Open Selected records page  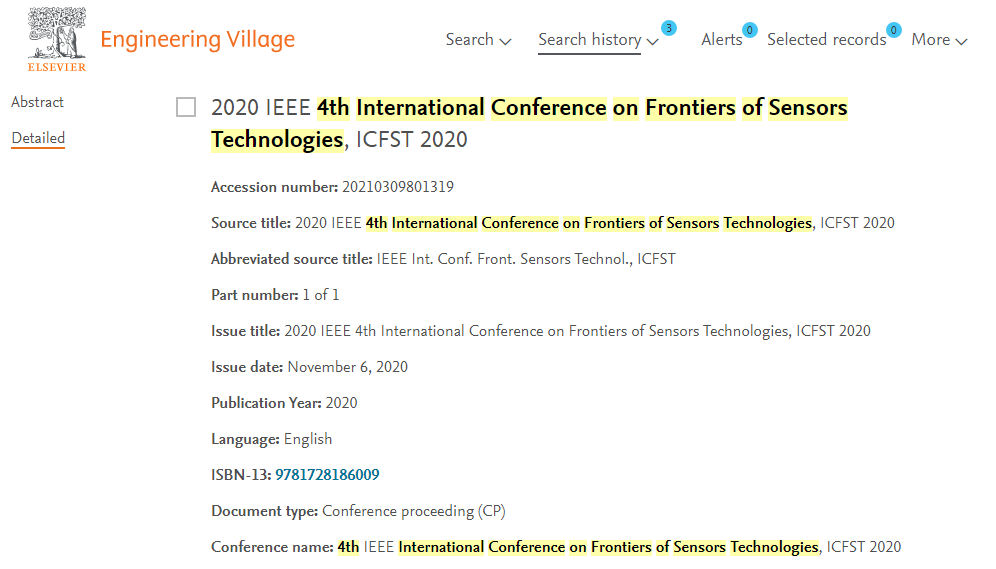pyautogui.click(x=826, y=39)
